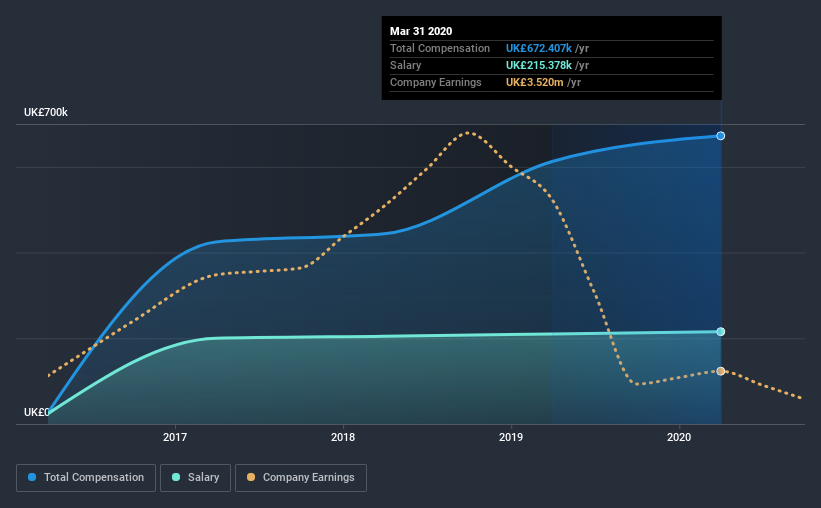This screenshot has height=508, width=821.
Task: Click the teal dot in Salary legend
Action: [x=176, y=477]
